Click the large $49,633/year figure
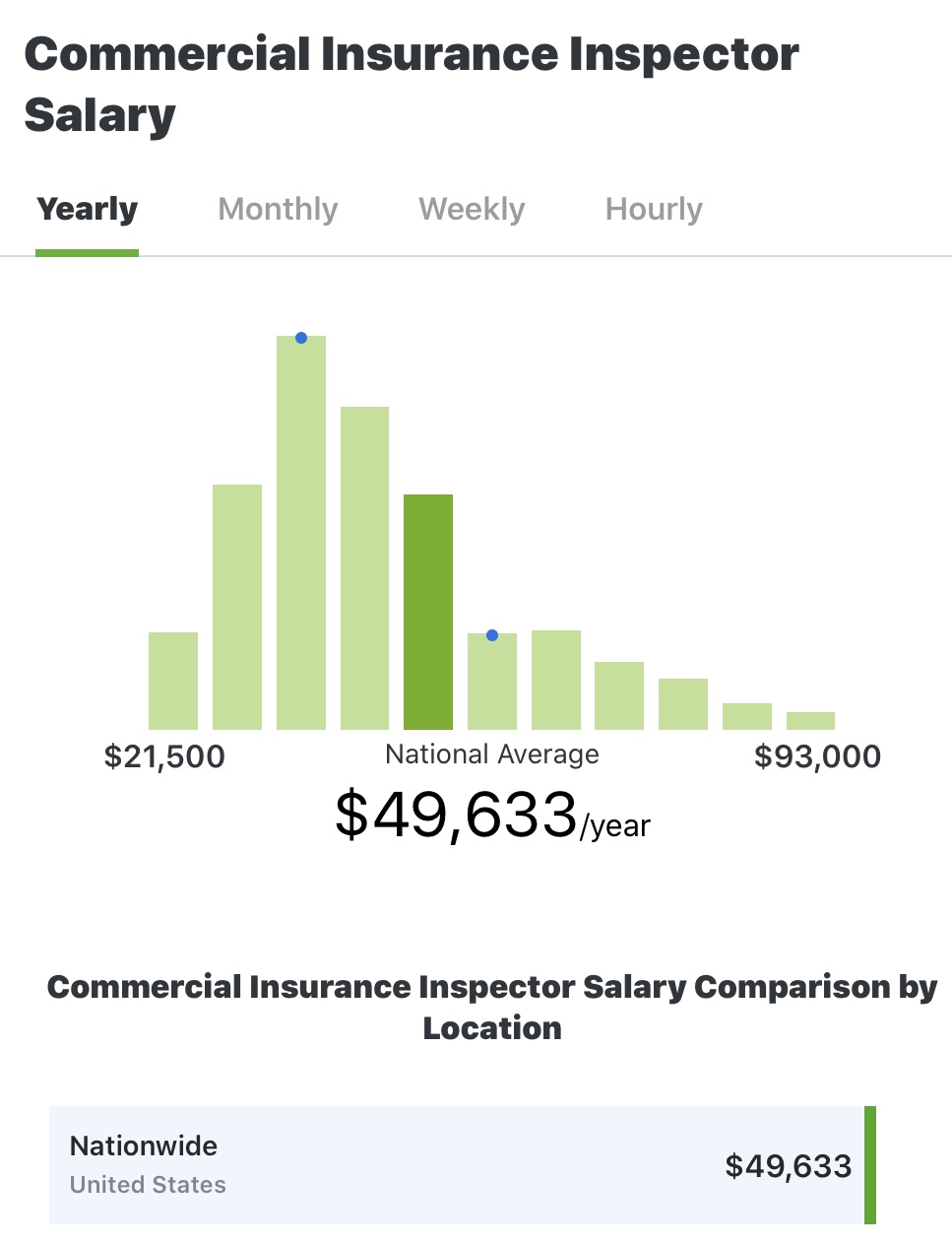 click(492, 817)
